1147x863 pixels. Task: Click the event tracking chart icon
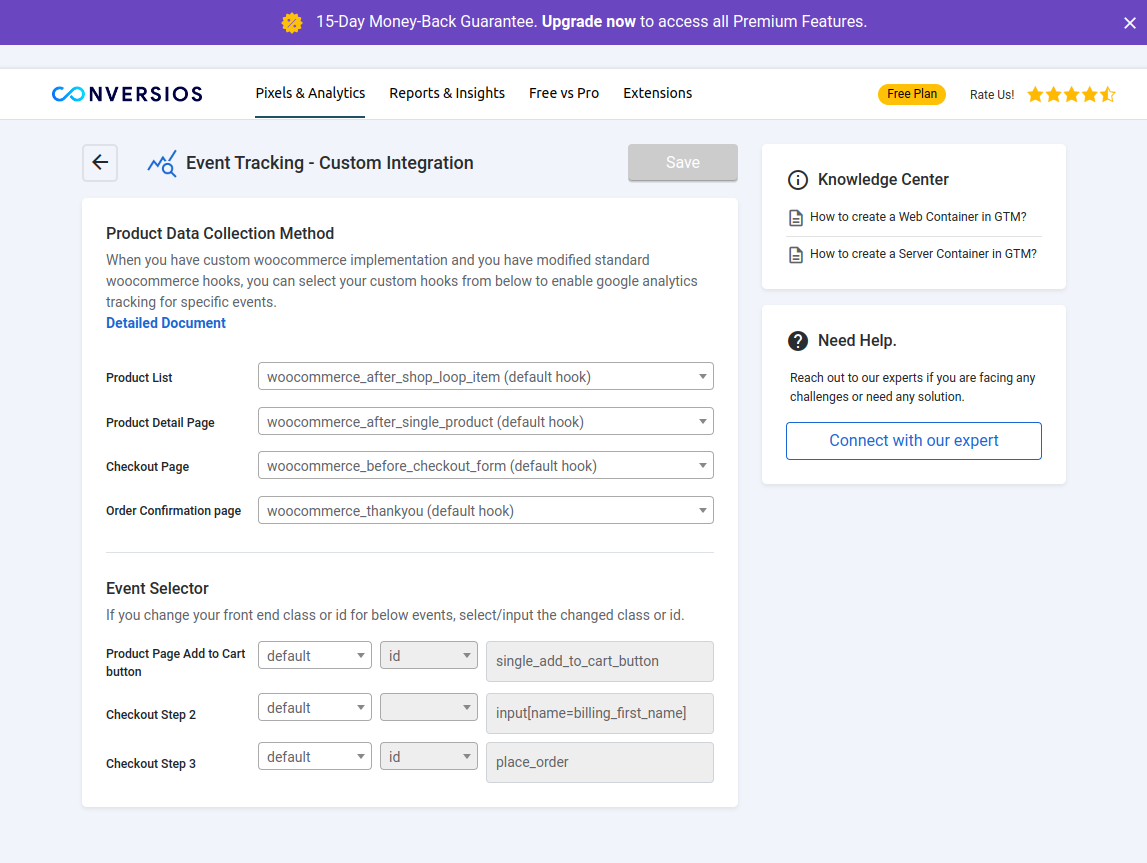click(x=162, y=163)
